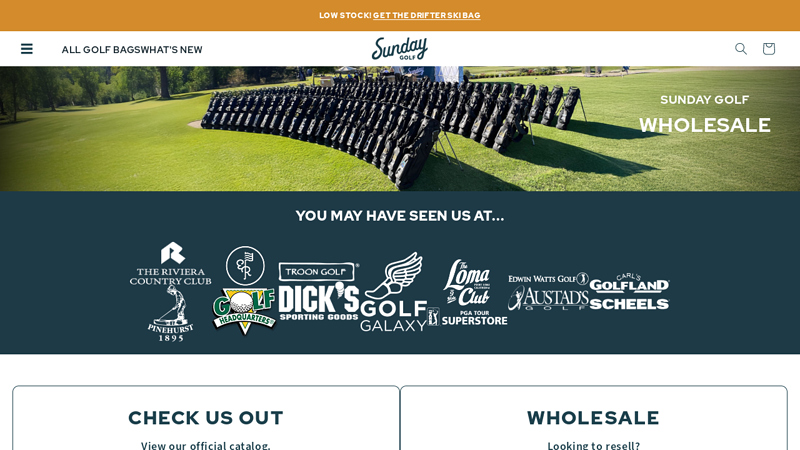Click the search magnifier icon

pos(741,48)
